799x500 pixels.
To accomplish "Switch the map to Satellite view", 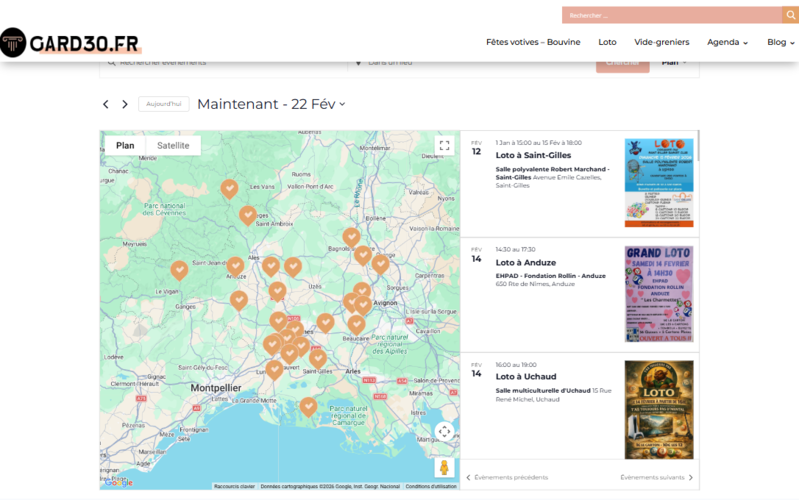I will click(x=173, y=146).
